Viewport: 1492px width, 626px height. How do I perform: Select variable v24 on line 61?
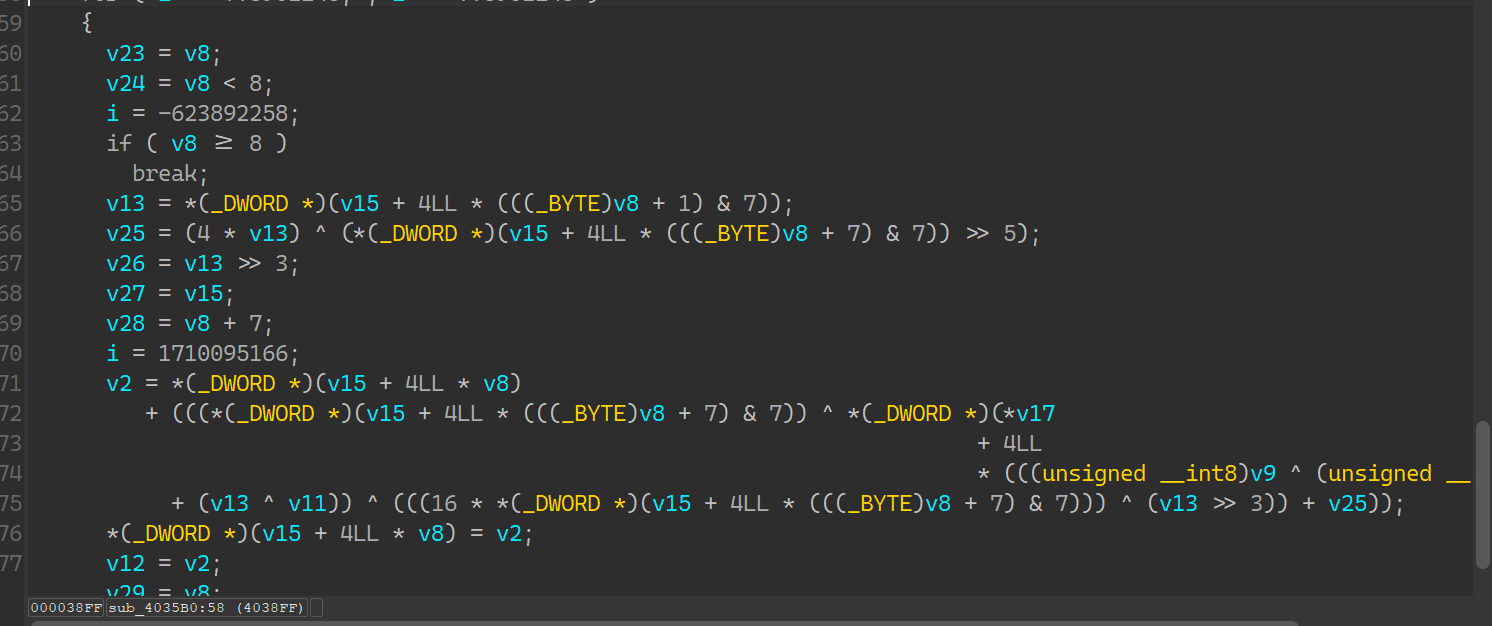click(126, 84)
